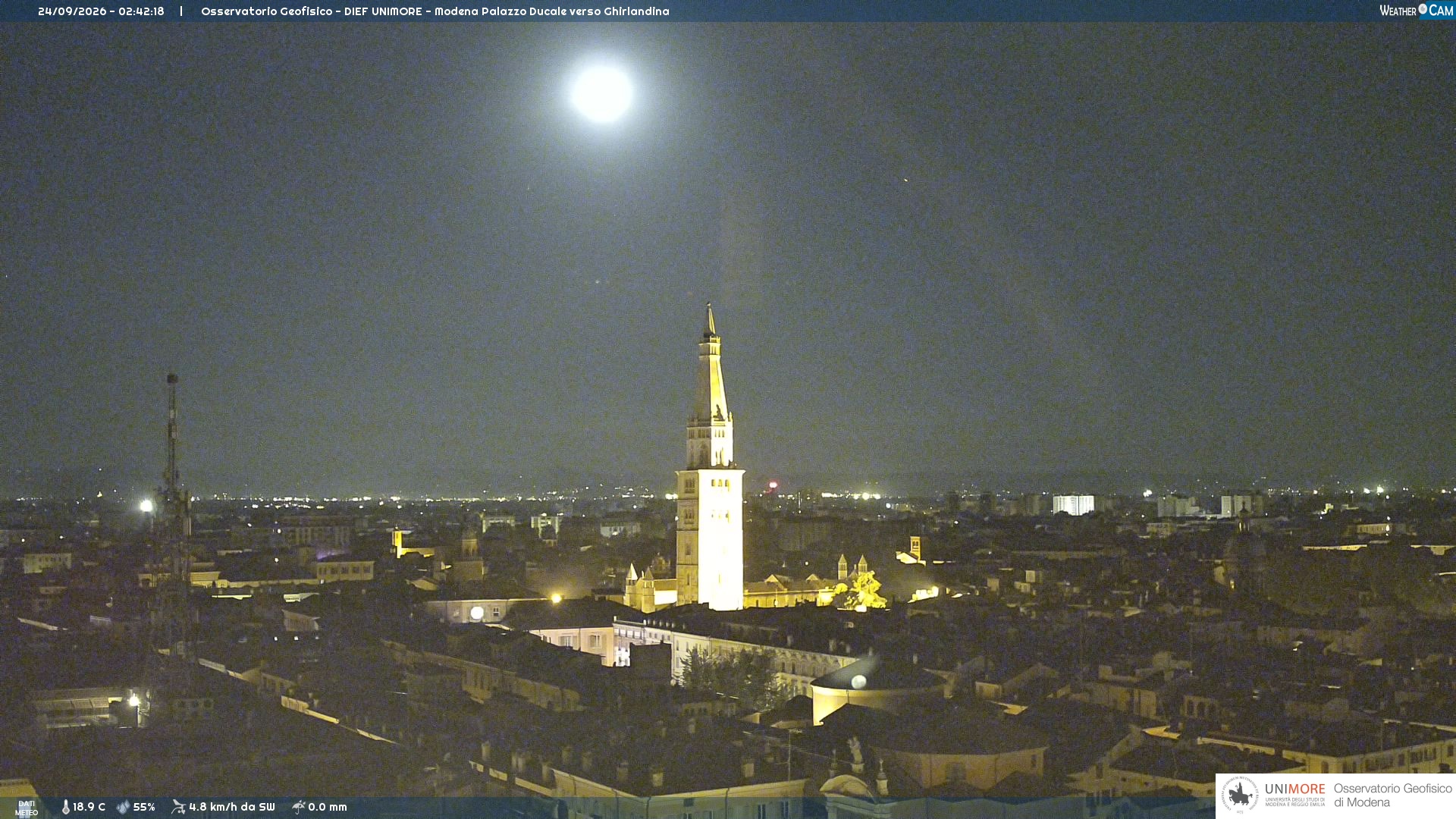Select the 55% humidity reading
The image size is (1456, 819).
[x=144, y=807]
